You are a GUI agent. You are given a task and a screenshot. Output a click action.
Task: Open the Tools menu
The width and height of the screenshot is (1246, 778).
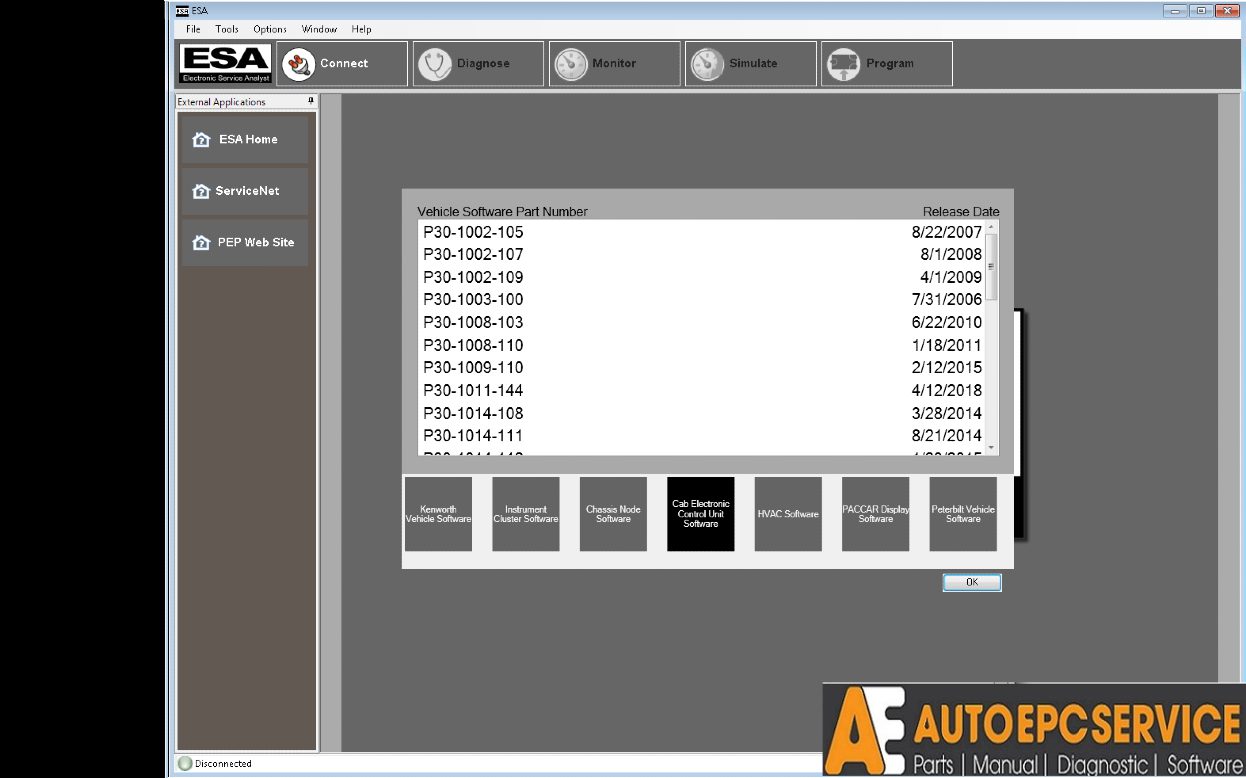coord(227,29)
